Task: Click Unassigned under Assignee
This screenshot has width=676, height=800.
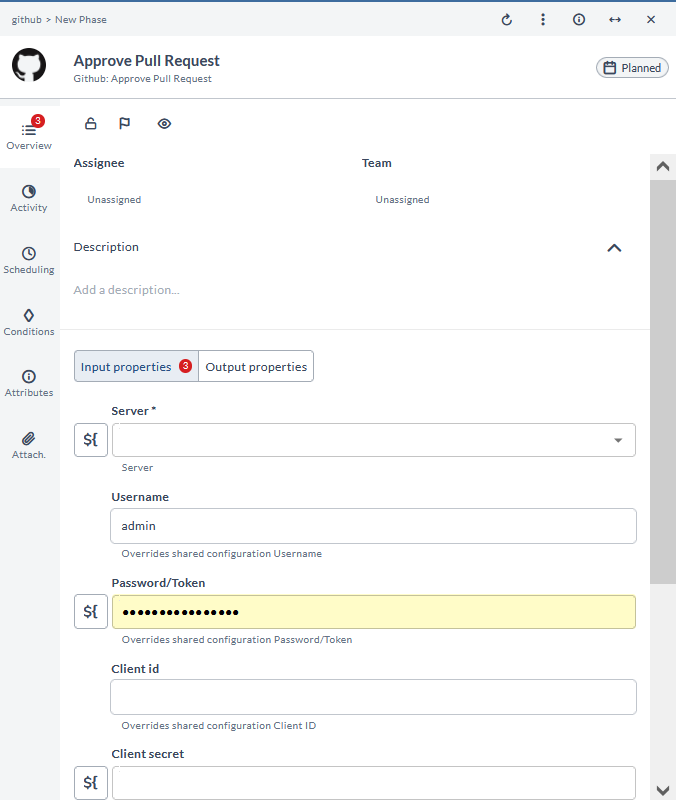Action: coord(114,200)
